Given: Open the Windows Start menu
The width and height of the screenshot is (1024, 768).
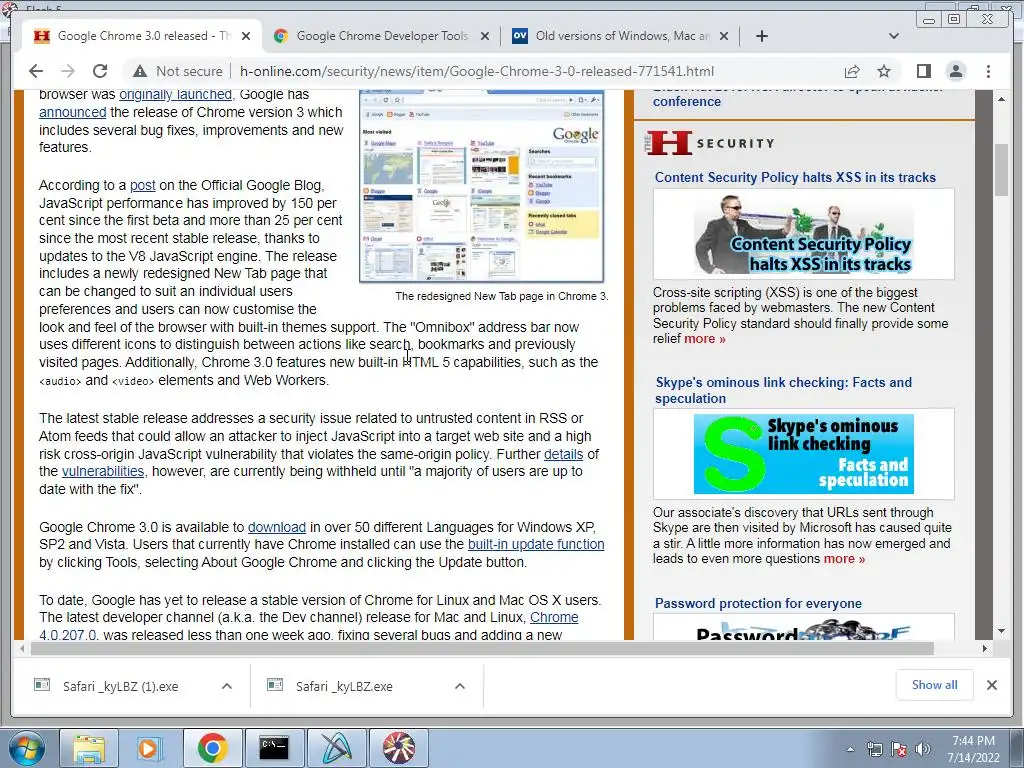Looking at the screenshot, I should pyautogui.click(x=26, y=748).
